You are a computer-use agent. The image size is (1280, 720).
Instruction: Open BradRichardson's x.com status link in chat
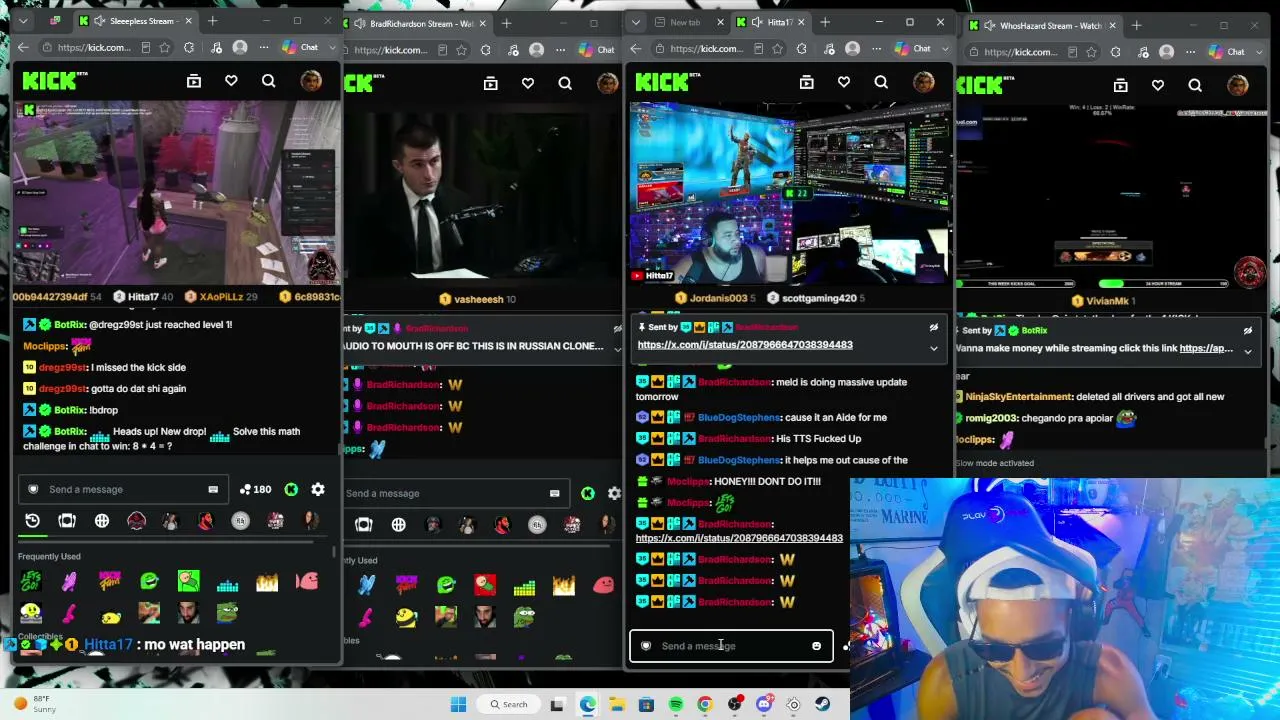[739, 538]
